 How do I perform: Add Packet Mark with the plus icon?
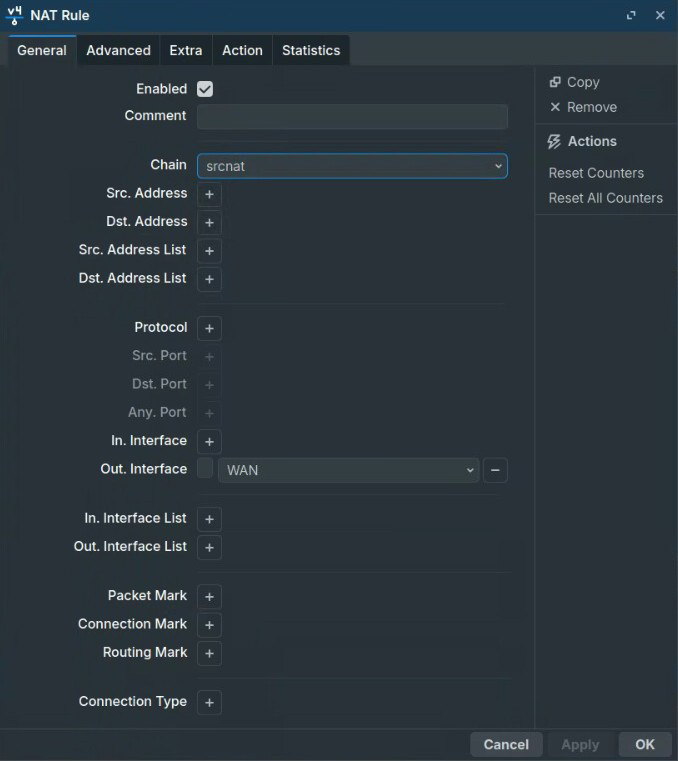(209, 596)
